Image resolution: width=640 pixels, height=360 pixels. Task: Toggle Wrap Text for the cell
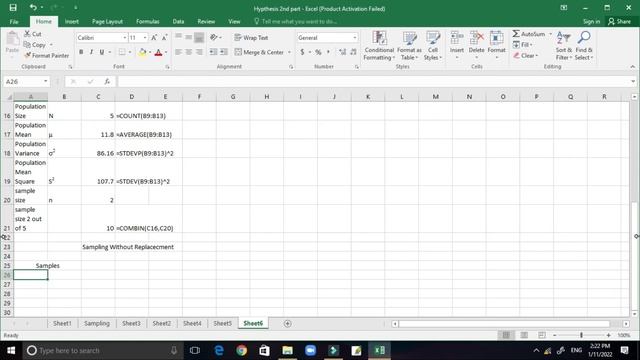click(251, 38)
